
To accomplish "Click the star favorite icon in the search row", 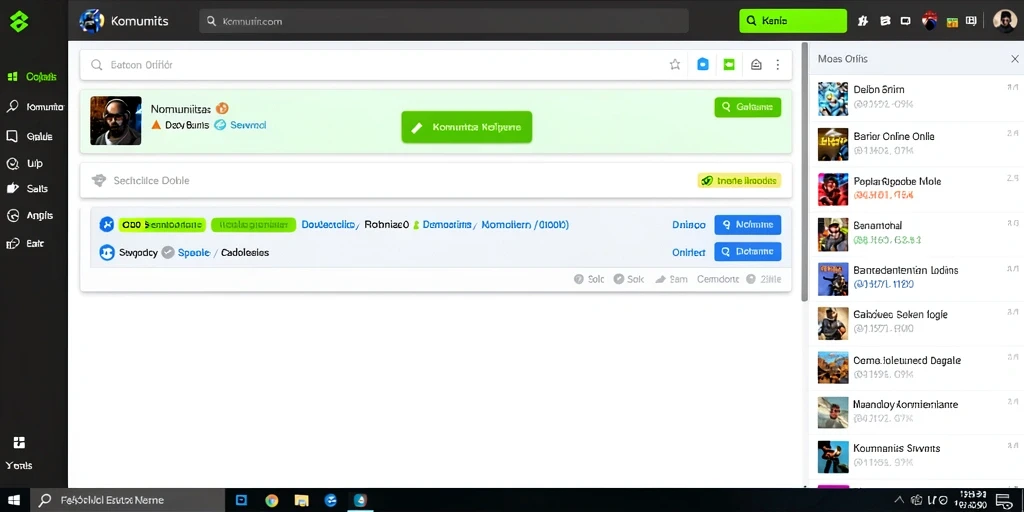I will coord(675,65).
